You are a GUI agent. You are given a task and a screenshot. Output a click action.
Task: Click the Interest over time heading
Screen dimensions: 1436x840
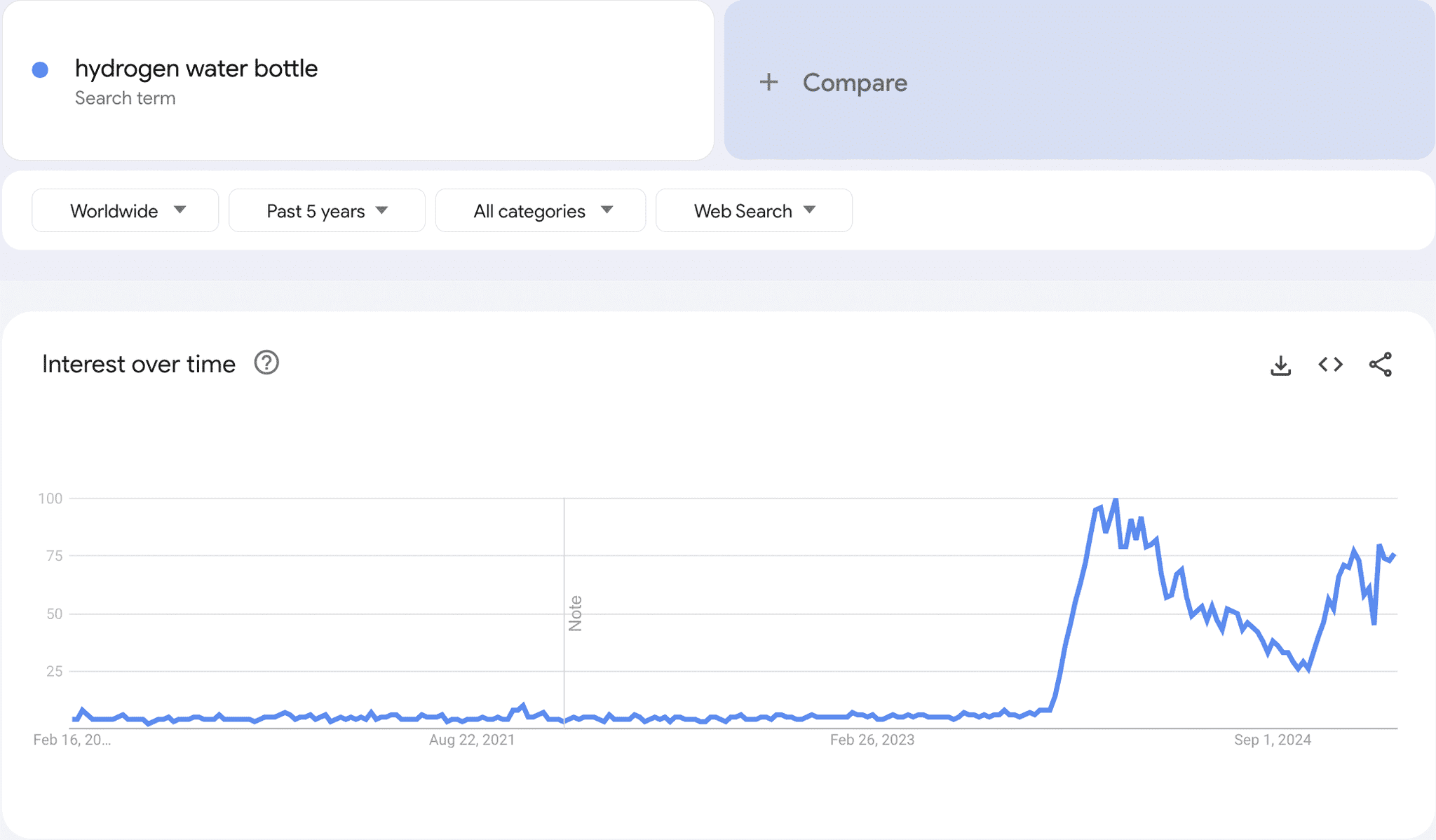(139, 364)
